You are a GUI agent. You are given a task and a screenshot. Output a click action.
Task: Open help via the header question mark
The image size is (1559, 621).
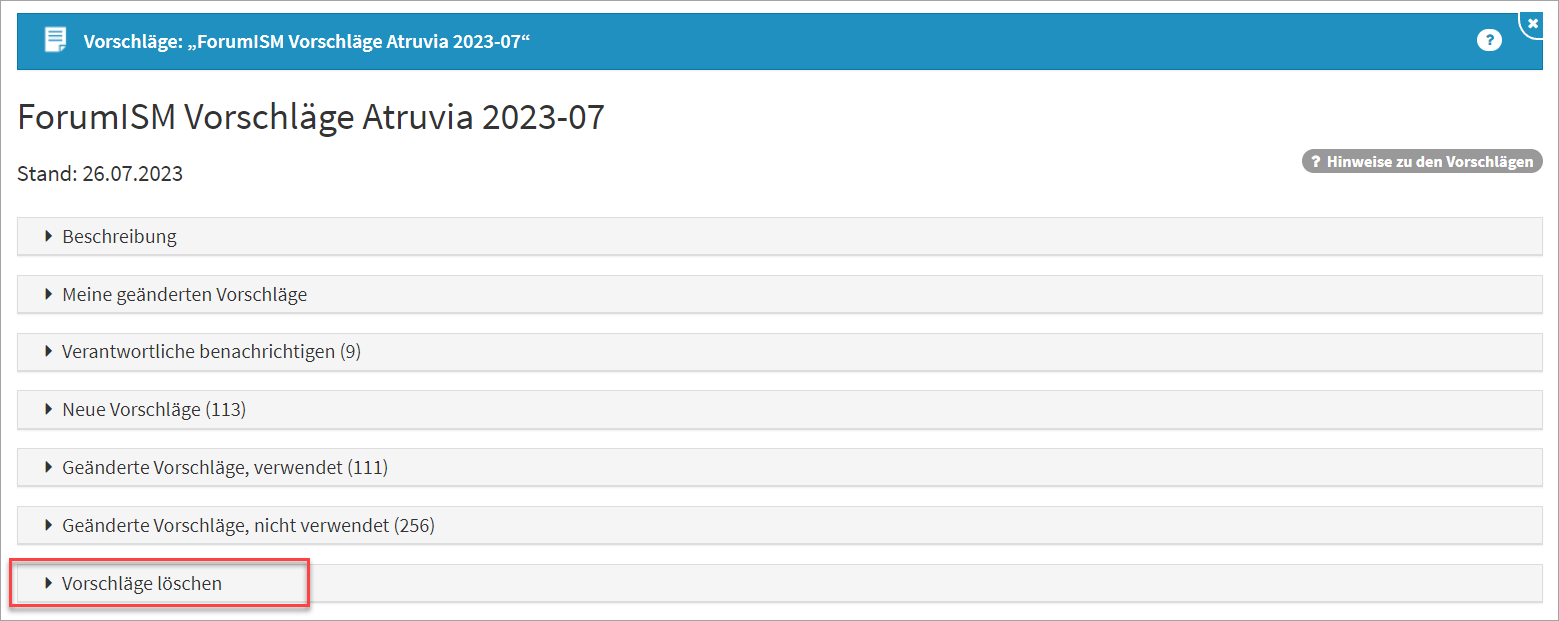coord(1489,41)
